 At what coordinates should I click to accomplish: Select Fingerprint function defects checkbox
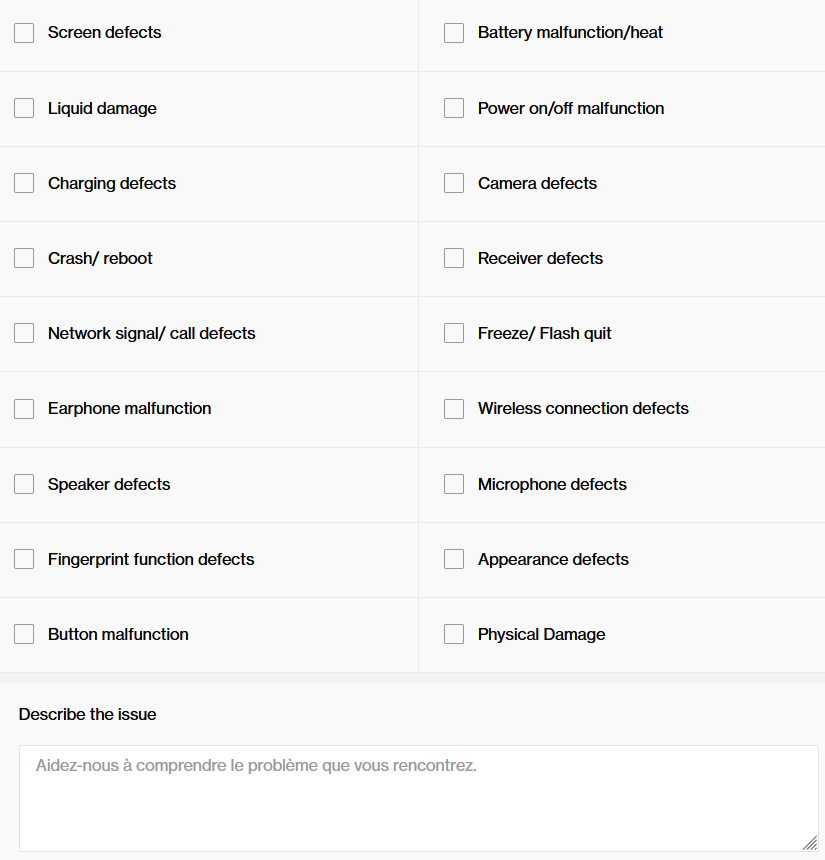pyautogui.click(x=24, y=559)
